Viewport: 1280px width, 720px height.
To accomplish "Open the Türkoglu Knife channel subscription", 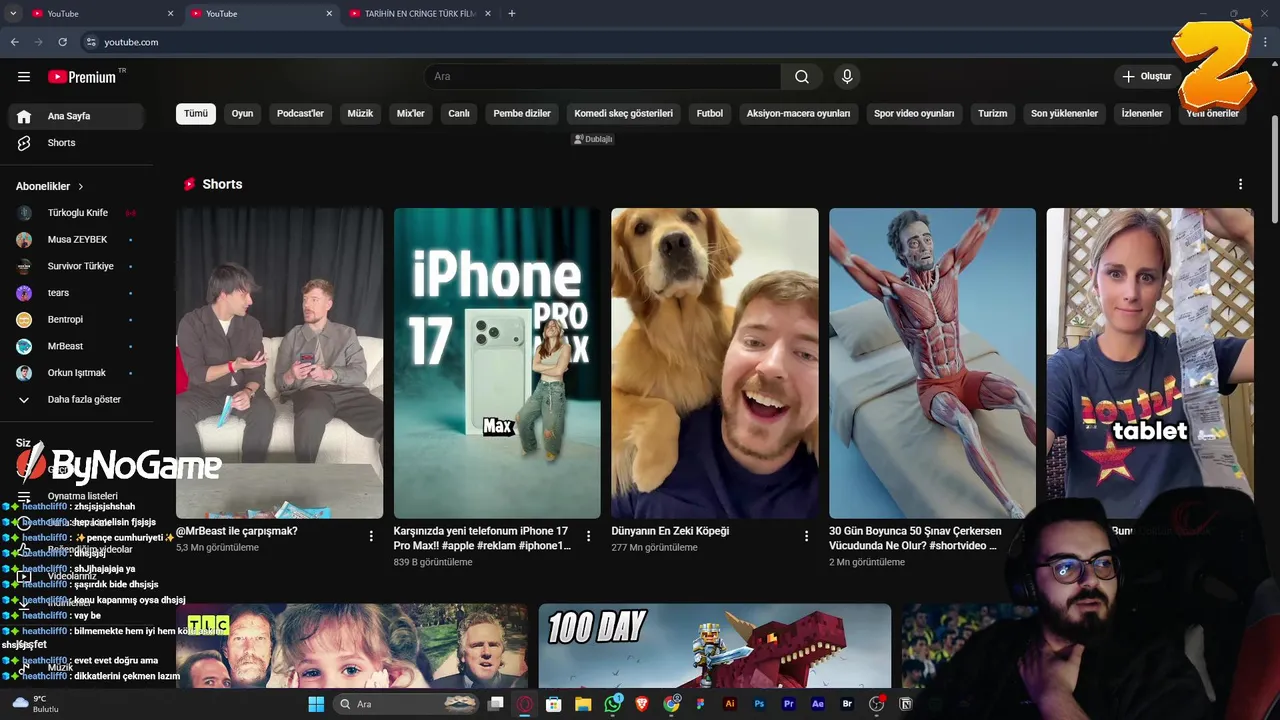I will click(x=76, y=213).
